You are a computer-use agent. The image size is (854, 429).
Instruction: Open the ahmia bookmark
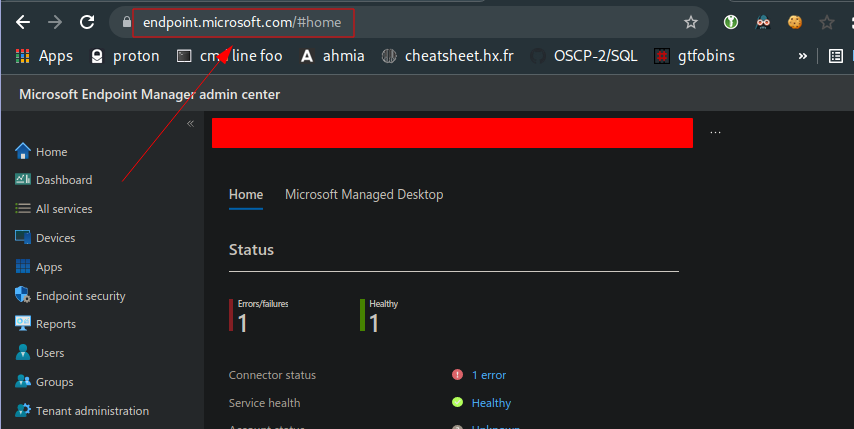click(x=332, y=56)
